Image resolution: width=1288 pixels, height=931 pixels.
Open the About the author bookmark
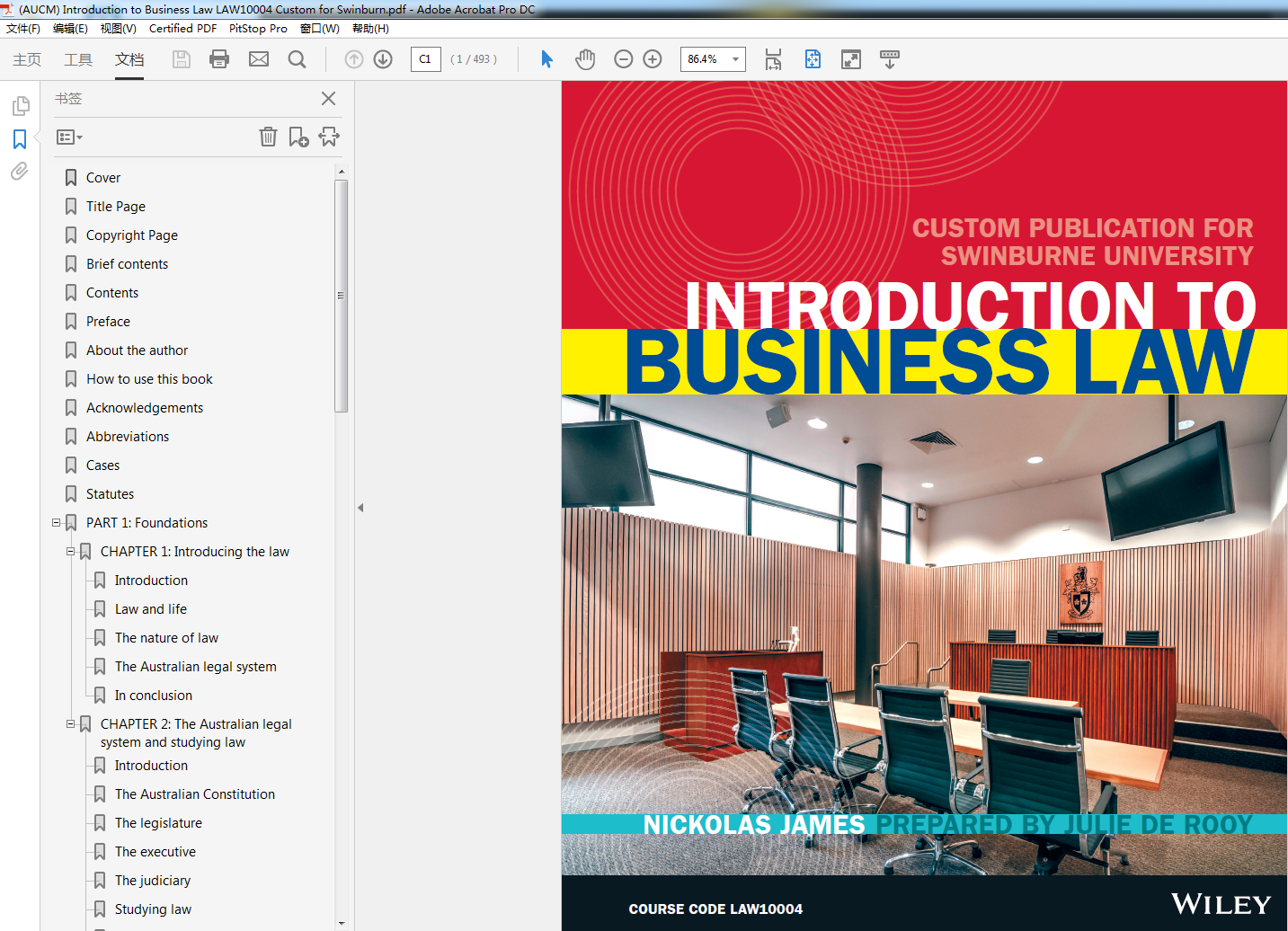click(137, 350)
